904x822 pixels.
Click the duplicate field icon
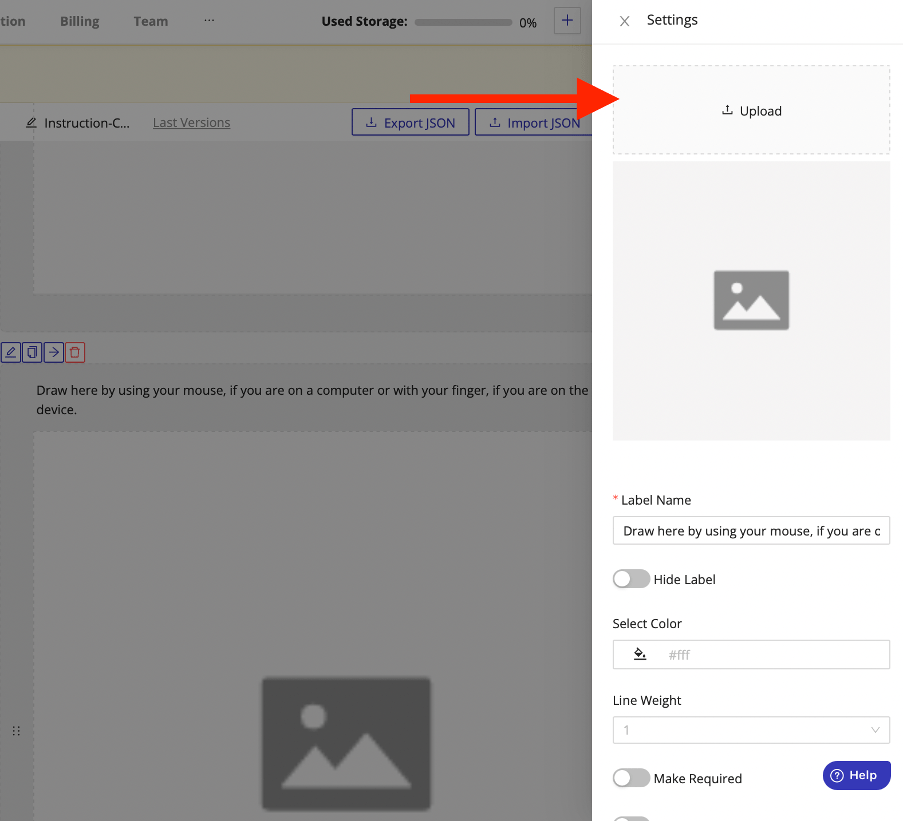click(31, 352)
